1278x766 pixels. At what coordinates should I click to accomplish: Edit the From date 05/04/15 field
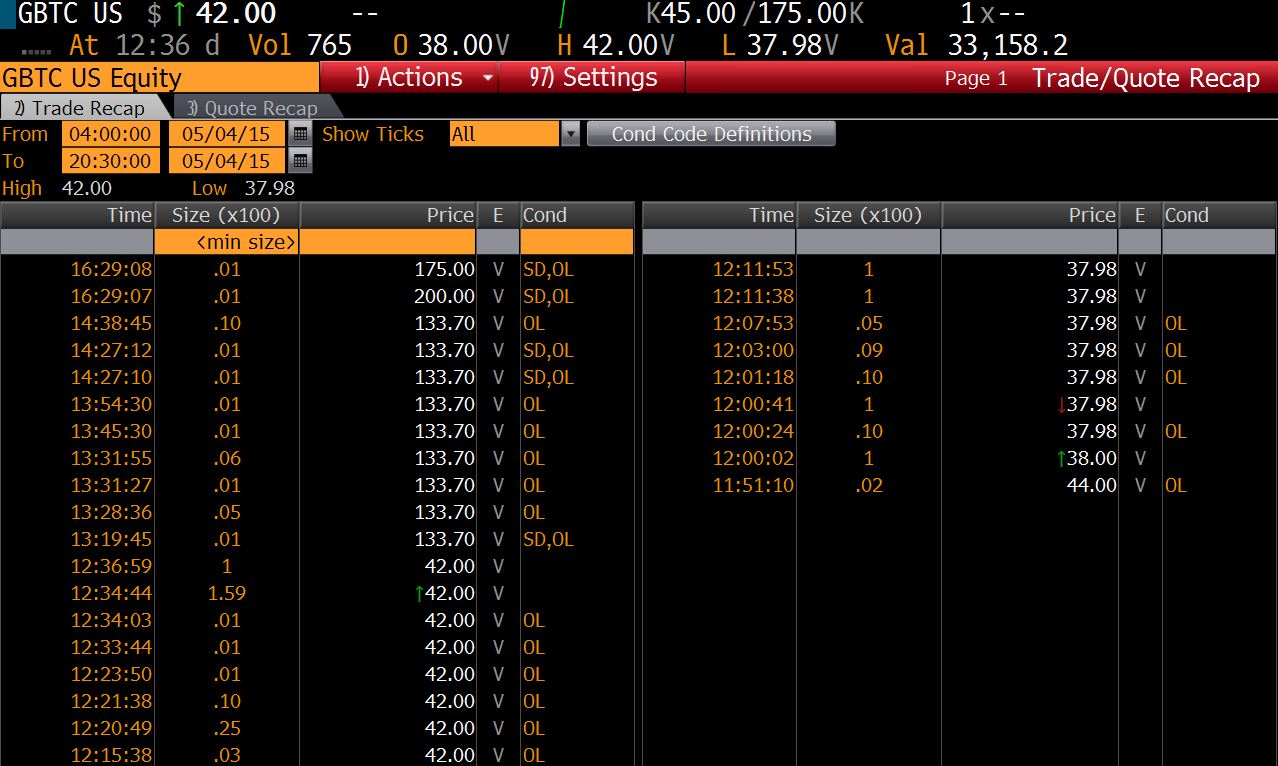tap(228, 134)
